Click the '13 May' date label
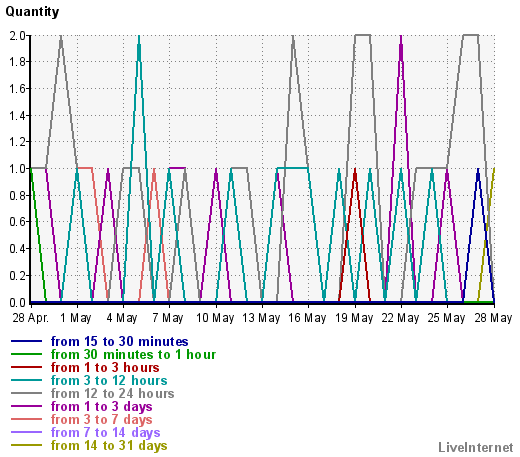This screenshot has width=520, height=457. [x=261, y=318]
